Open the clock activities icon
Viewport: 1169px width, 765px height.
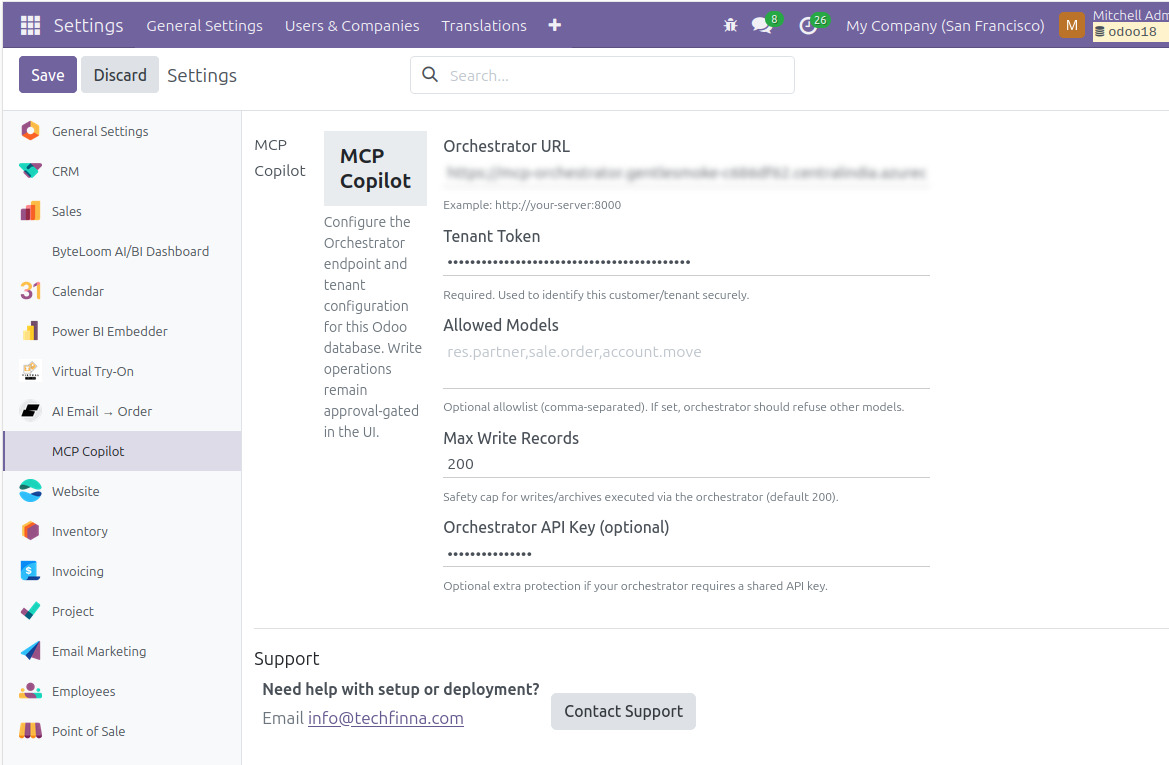point(809,26)
